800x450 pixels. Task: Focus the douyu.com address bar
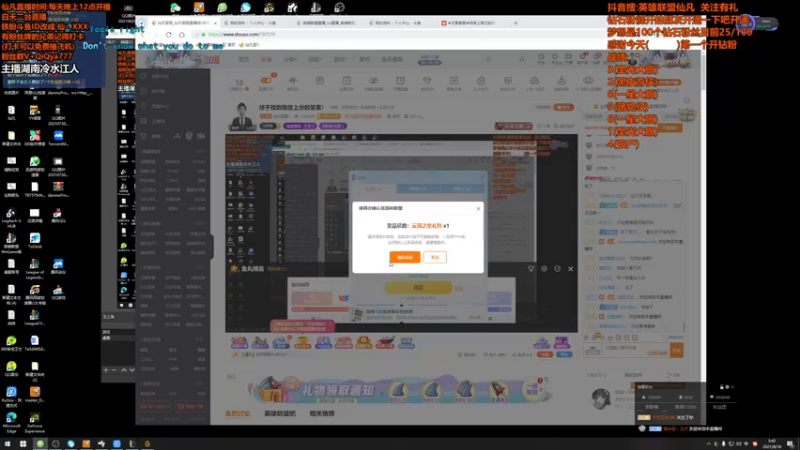click(408, 35)
